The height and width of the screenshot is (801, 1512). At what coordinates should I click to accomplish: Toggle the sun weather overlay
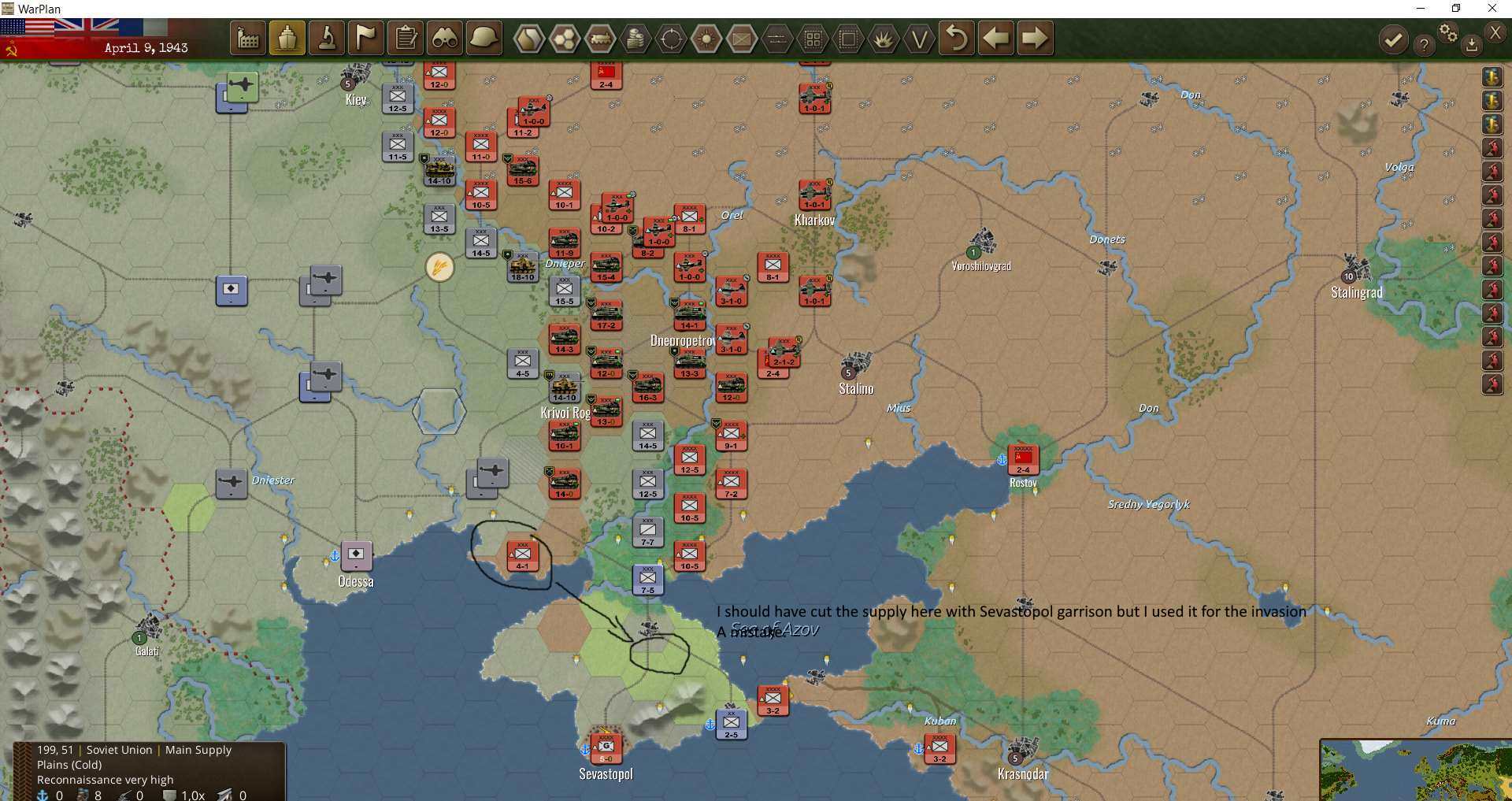(x=706, y=39)
